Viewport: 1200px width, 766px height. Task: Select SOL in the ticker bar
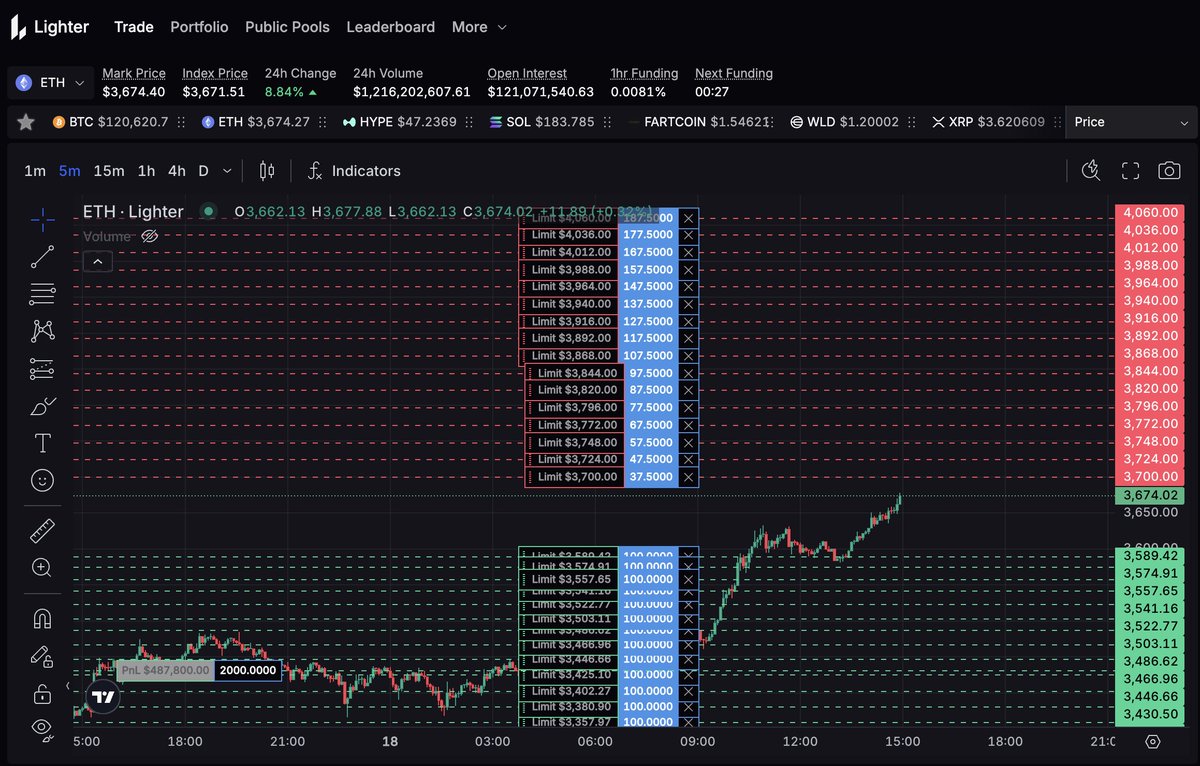tap(542, 122)
